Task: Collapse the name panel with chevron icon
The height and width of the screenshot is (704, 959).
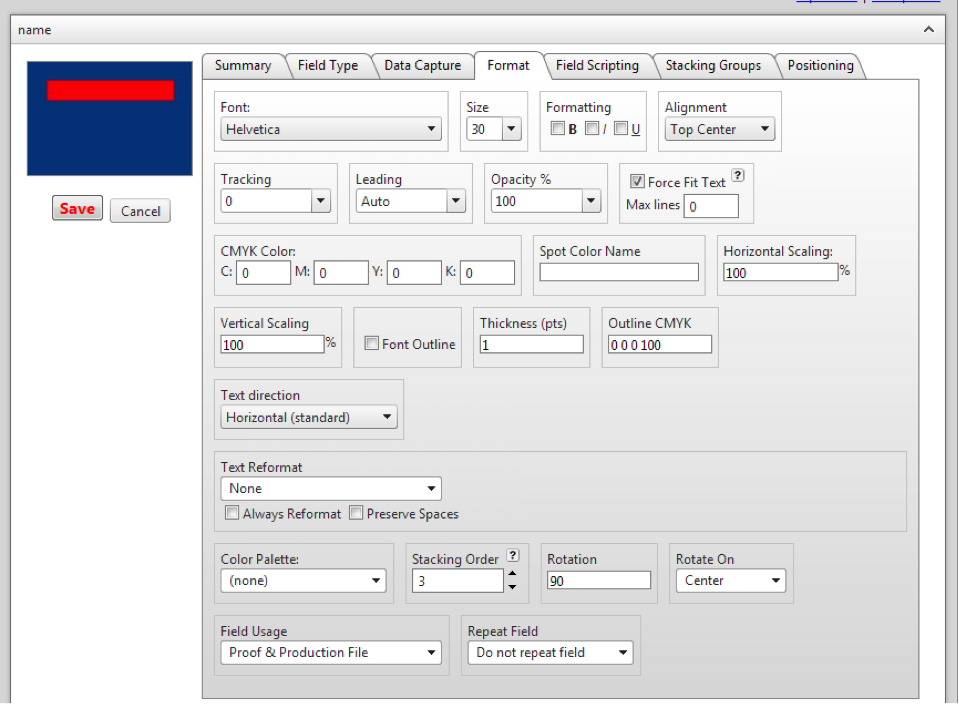Action: pos(928,29)
